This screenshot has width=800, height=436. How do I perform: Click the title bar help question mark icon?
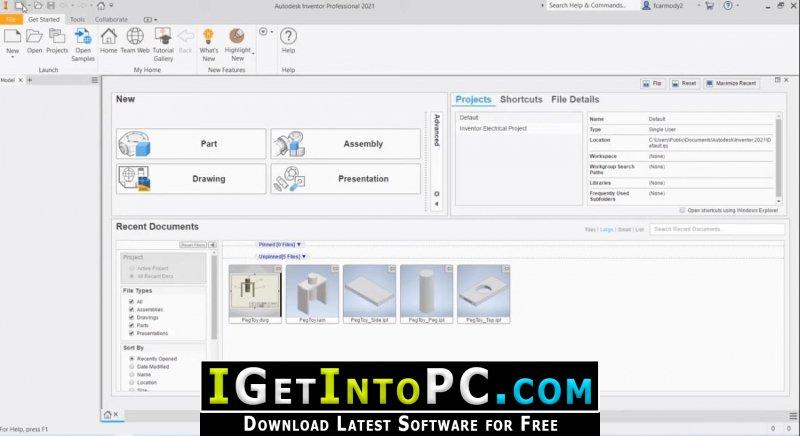(x=728, y=6)
